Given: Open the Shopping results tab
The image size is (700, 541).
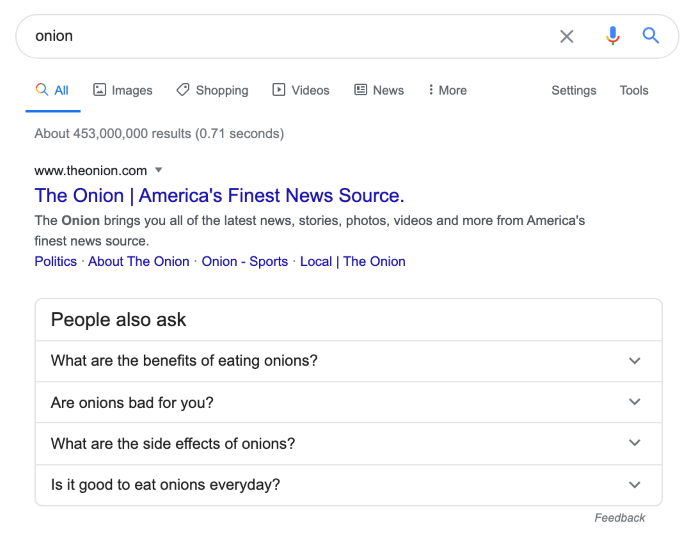Looking at the screenshot, I should (x=212, y=90).
